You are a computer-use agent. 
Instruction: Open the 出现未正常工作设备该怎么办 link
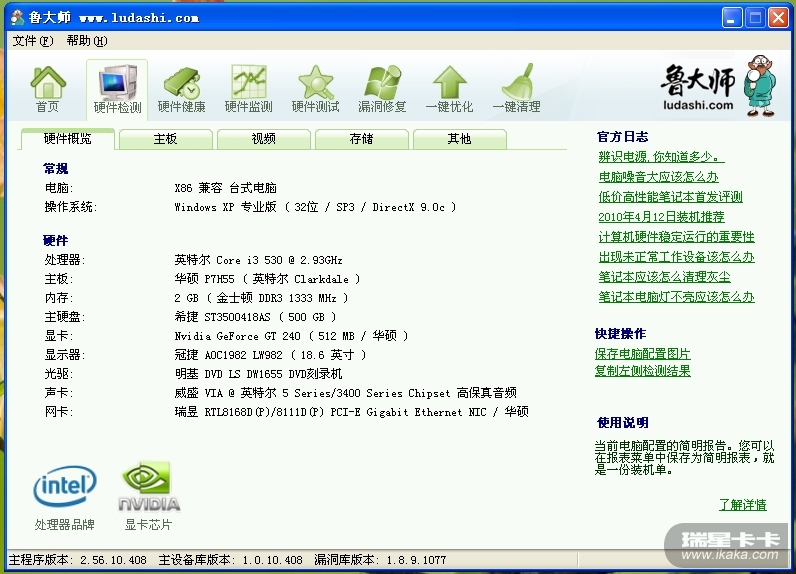(x=676, y=257)
